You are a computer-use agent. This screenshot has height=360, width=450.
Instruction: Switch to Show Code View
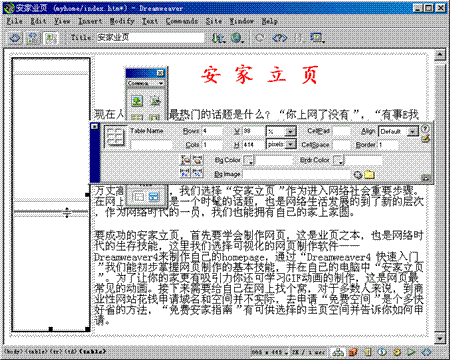(x=15, y=38)
